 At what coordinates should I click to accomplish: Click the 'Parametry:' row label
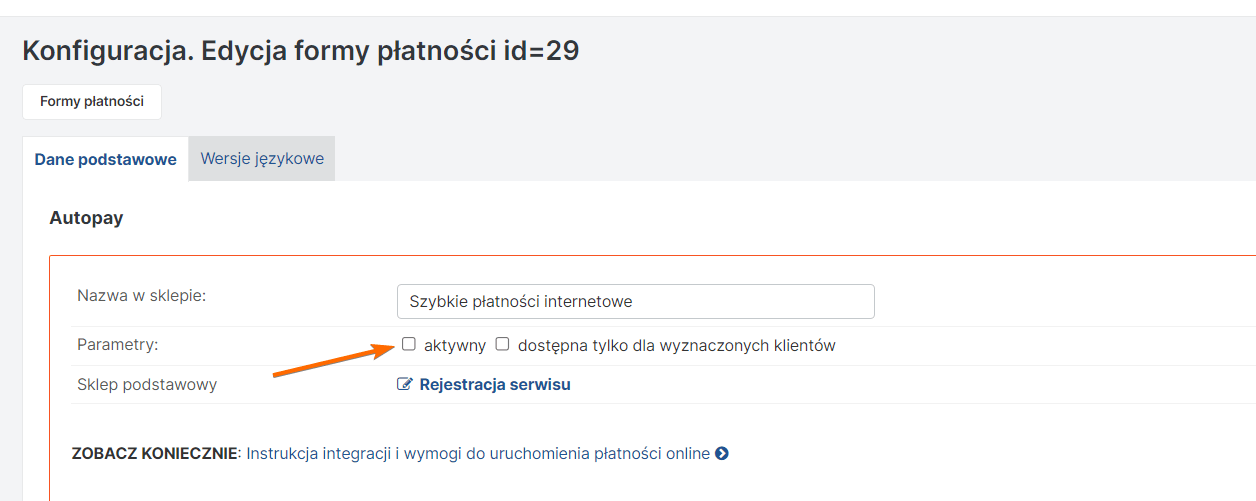[x=118, y=345]
